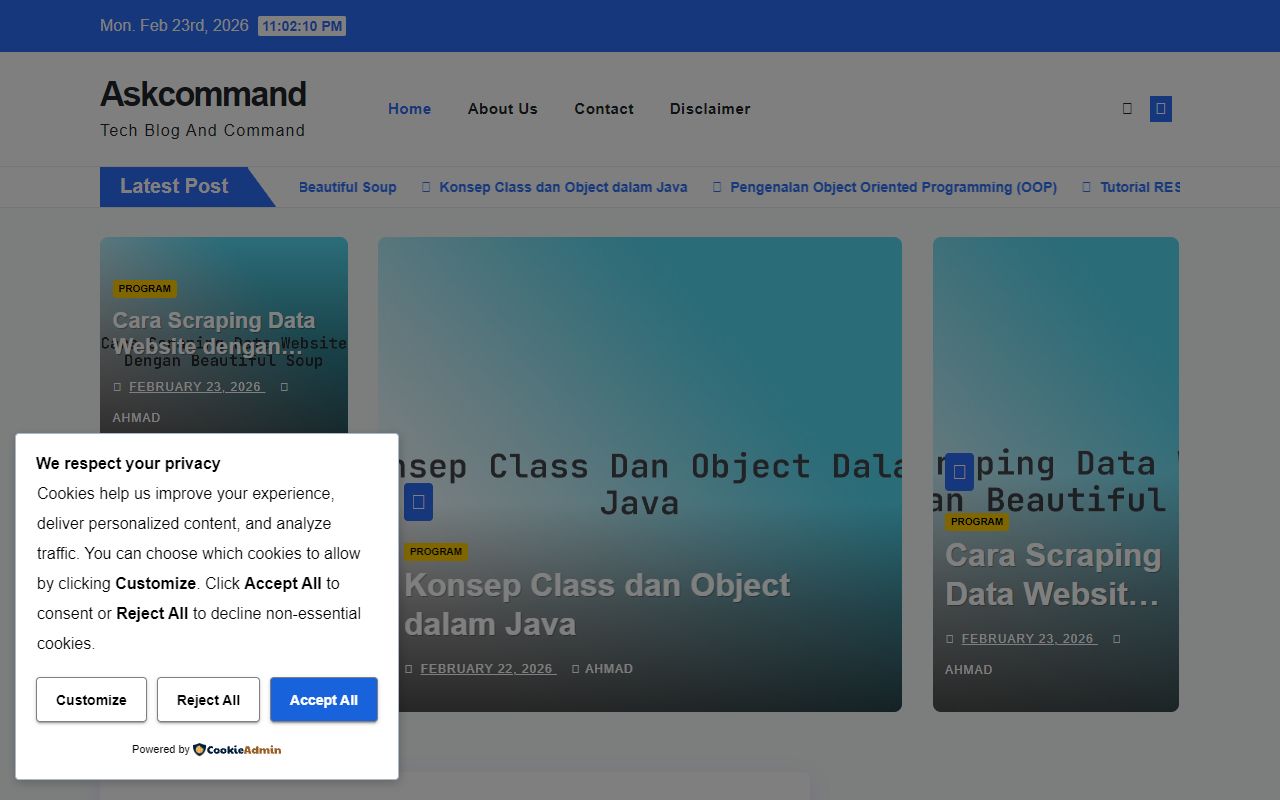Viewport: 1280px width, 800px height.
Task: Open the FEBRUARY 22, 2026 date link
Action: [x=487, y=668]
